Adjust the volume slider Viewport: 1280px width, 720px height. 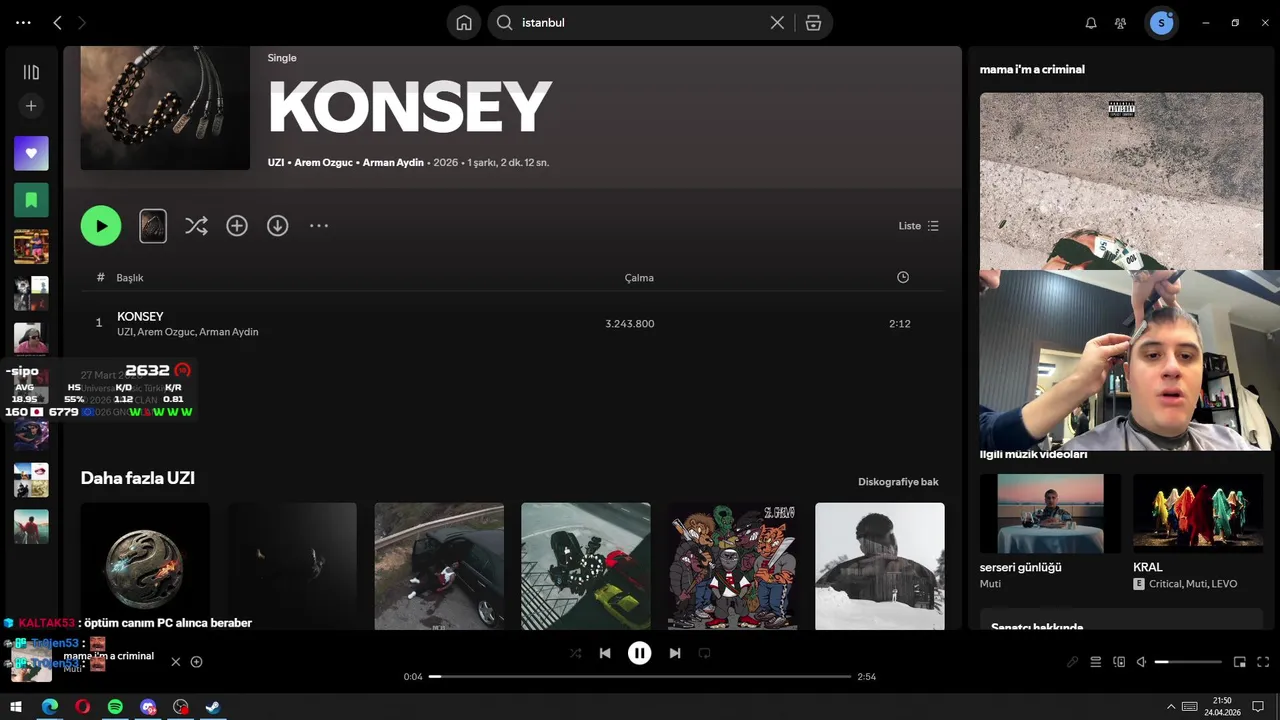(x=1188, y=662)
